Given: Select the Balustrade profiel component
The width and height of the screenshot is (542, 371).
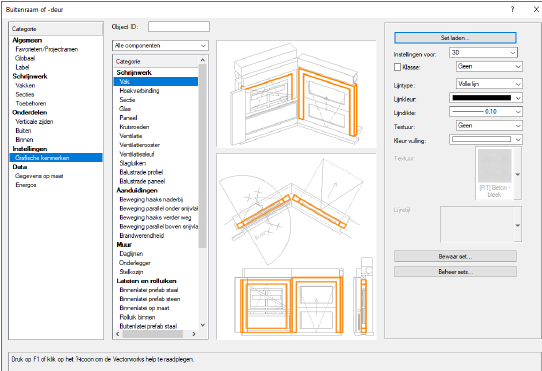Looking at the screenshot, I should tap(141, 172).
